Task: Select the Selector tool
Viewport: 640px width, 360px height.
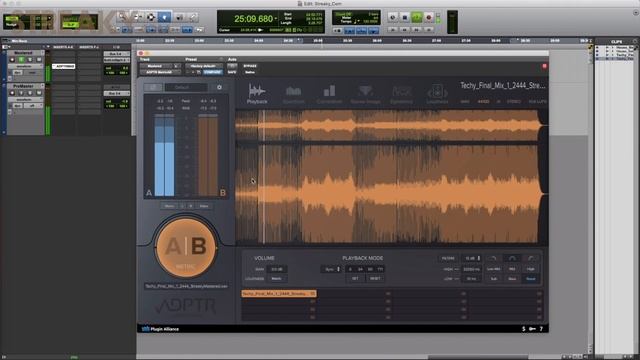Action: coord(151,17)
